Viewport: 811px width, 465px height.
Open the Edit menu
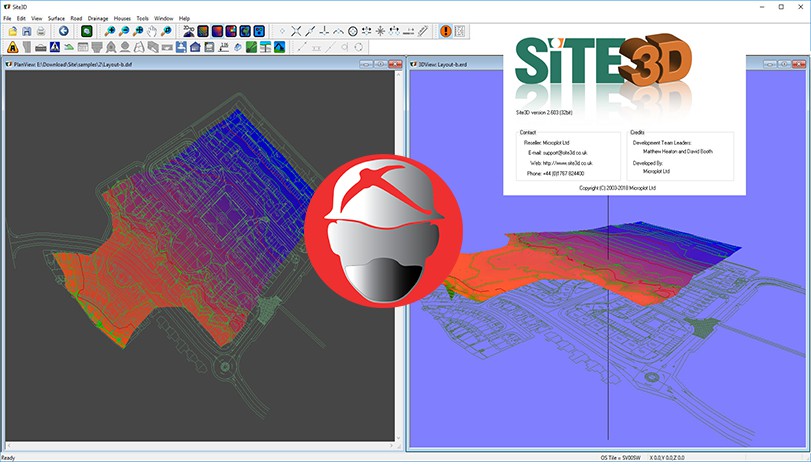21,18
